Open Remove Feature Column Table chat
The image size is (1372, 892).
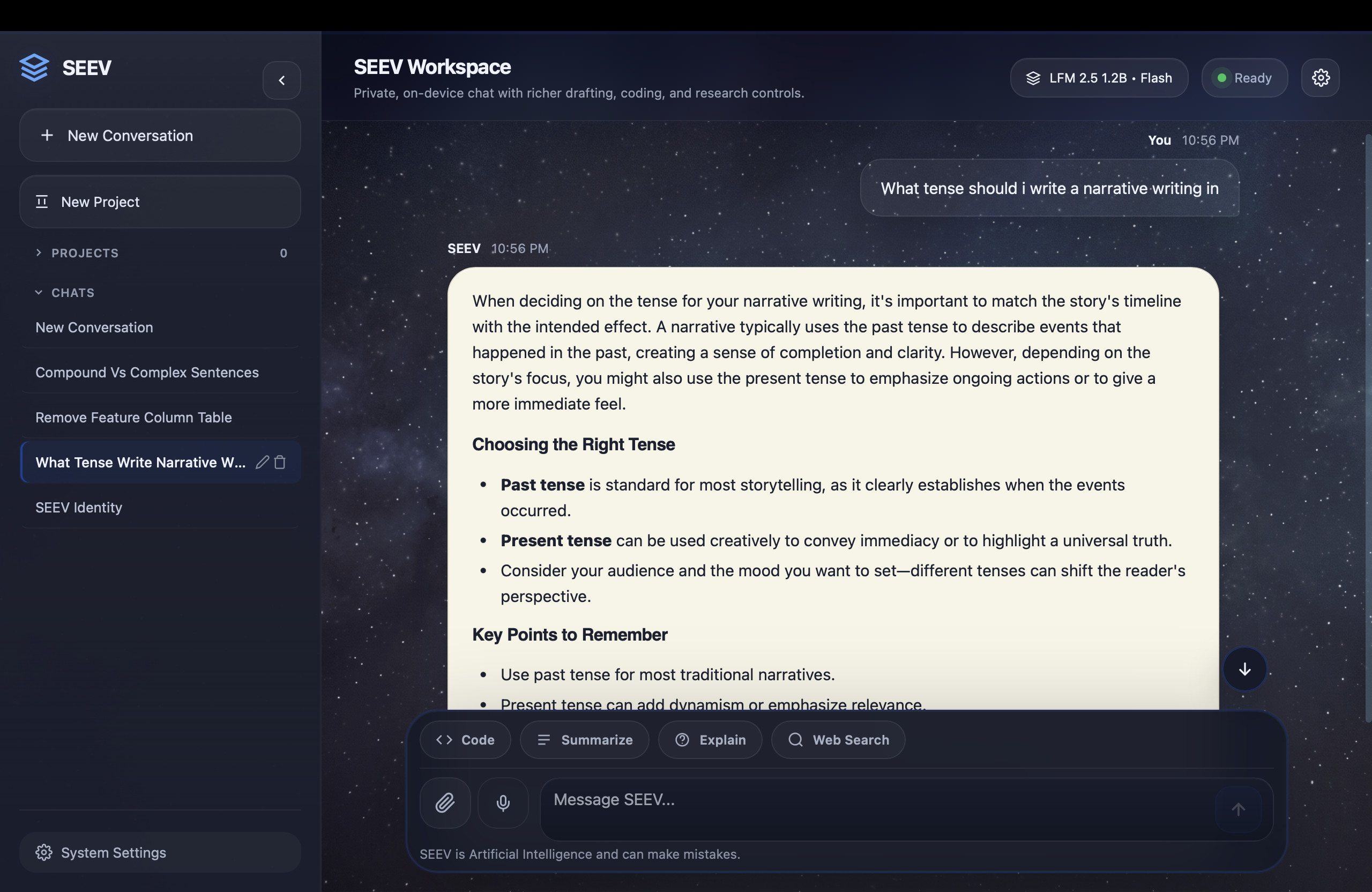click(160, 418)
